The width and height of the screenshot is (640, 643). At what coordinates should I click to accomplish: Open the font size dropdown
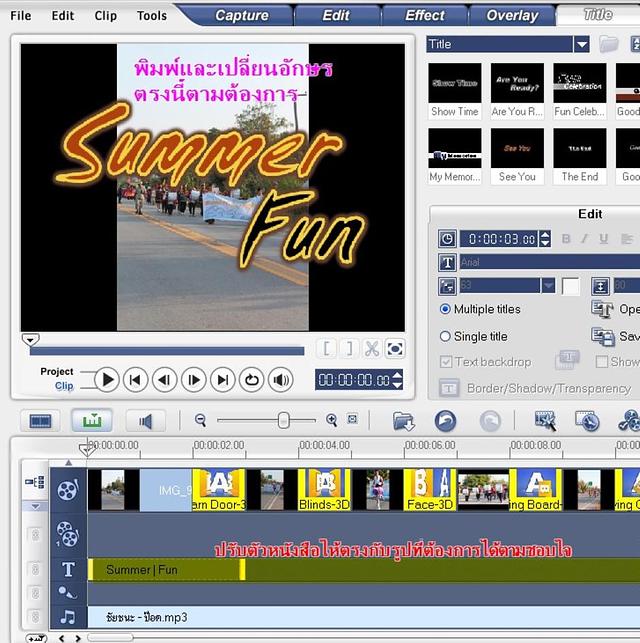(x=548, y=286)
